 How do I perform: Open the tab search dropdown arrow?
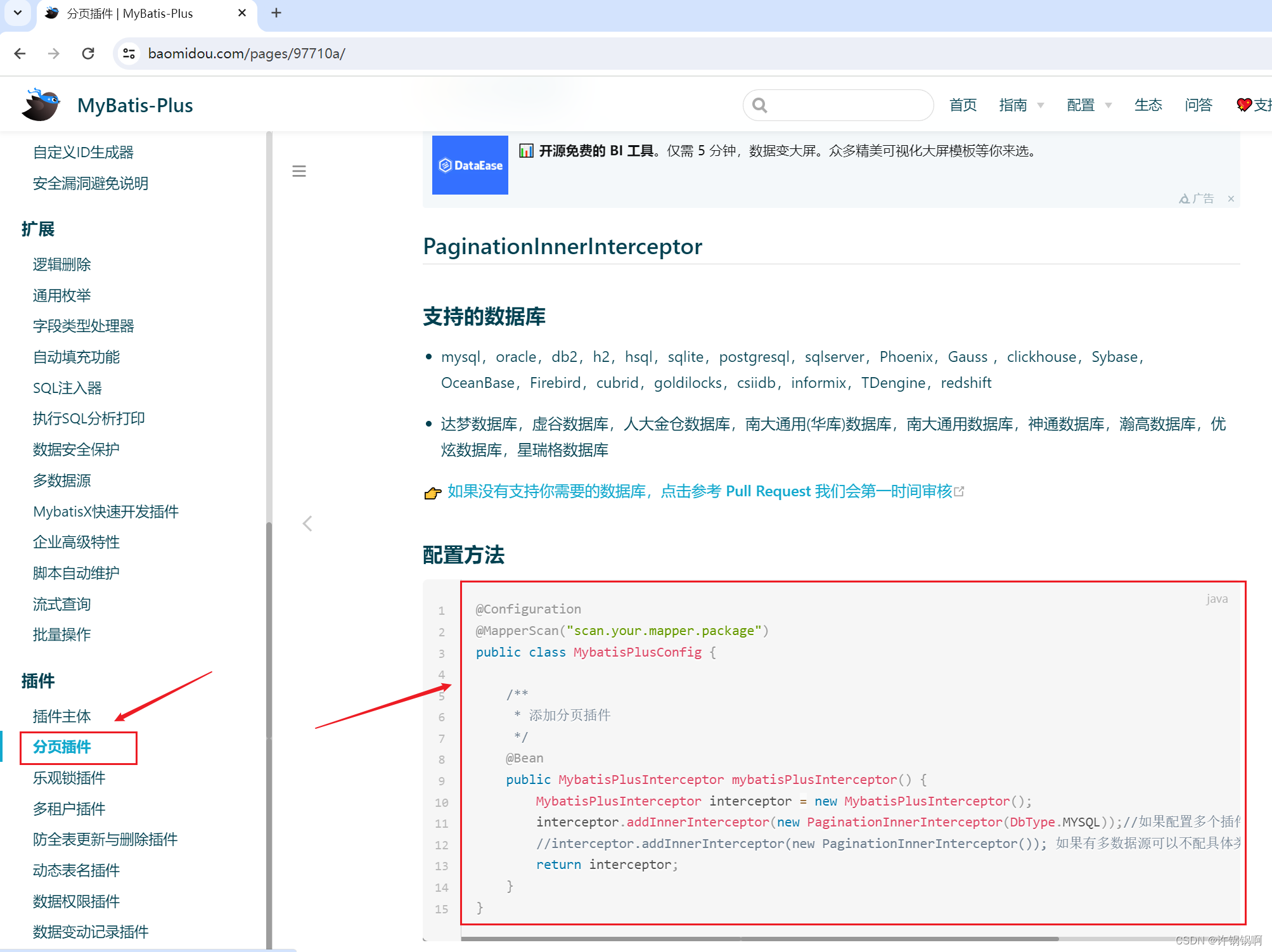pos(18,13)
